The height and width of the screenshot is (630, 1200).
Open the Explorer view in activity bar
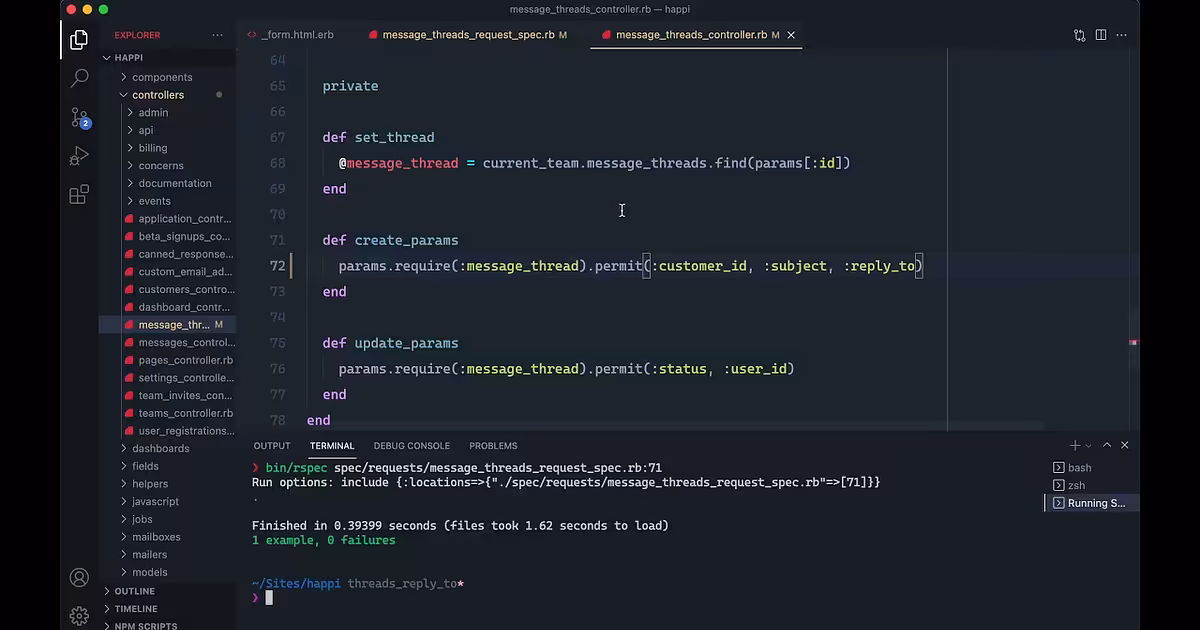click(79, 40)
